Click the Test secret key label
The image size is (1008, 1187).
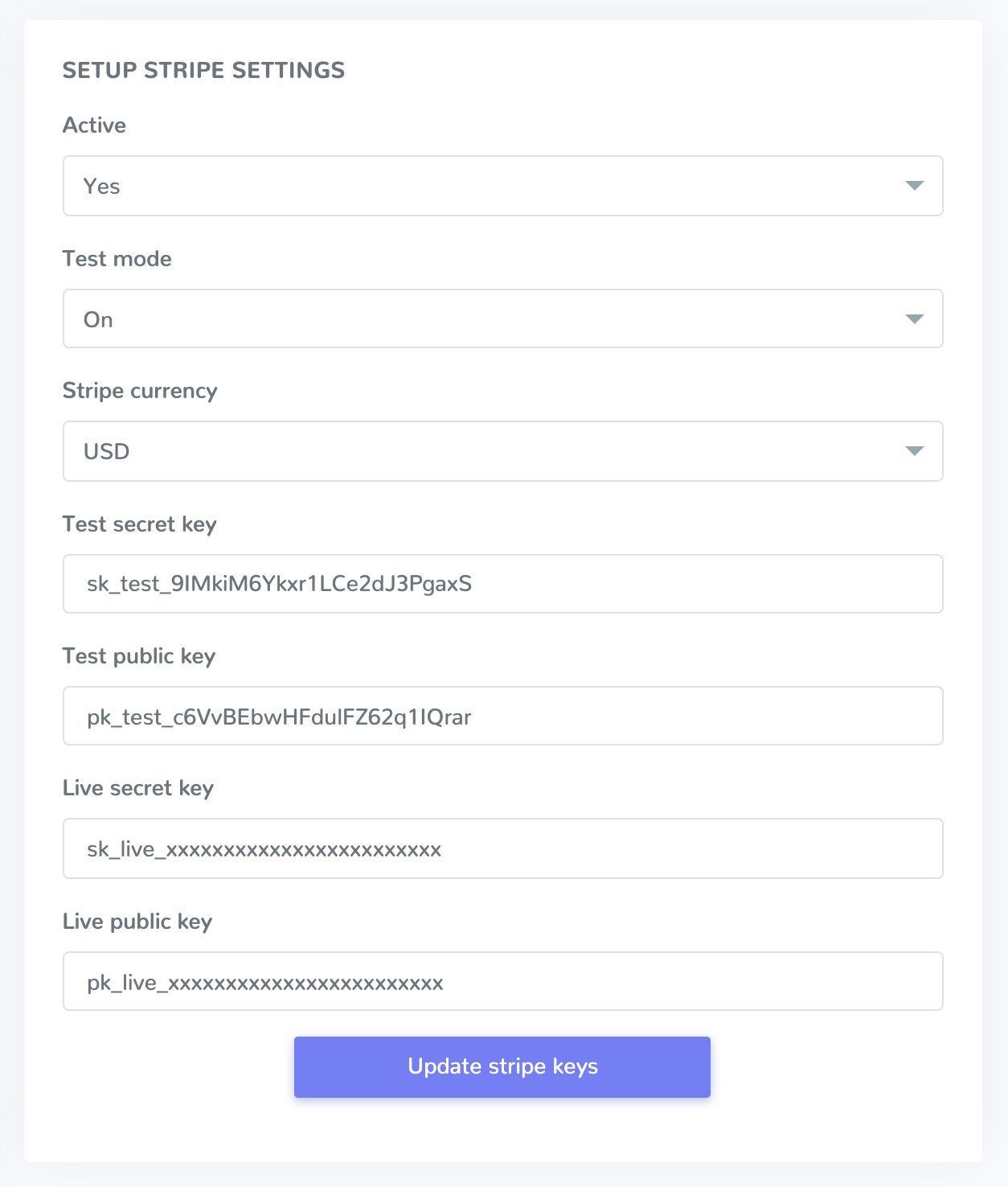point(139,524)
